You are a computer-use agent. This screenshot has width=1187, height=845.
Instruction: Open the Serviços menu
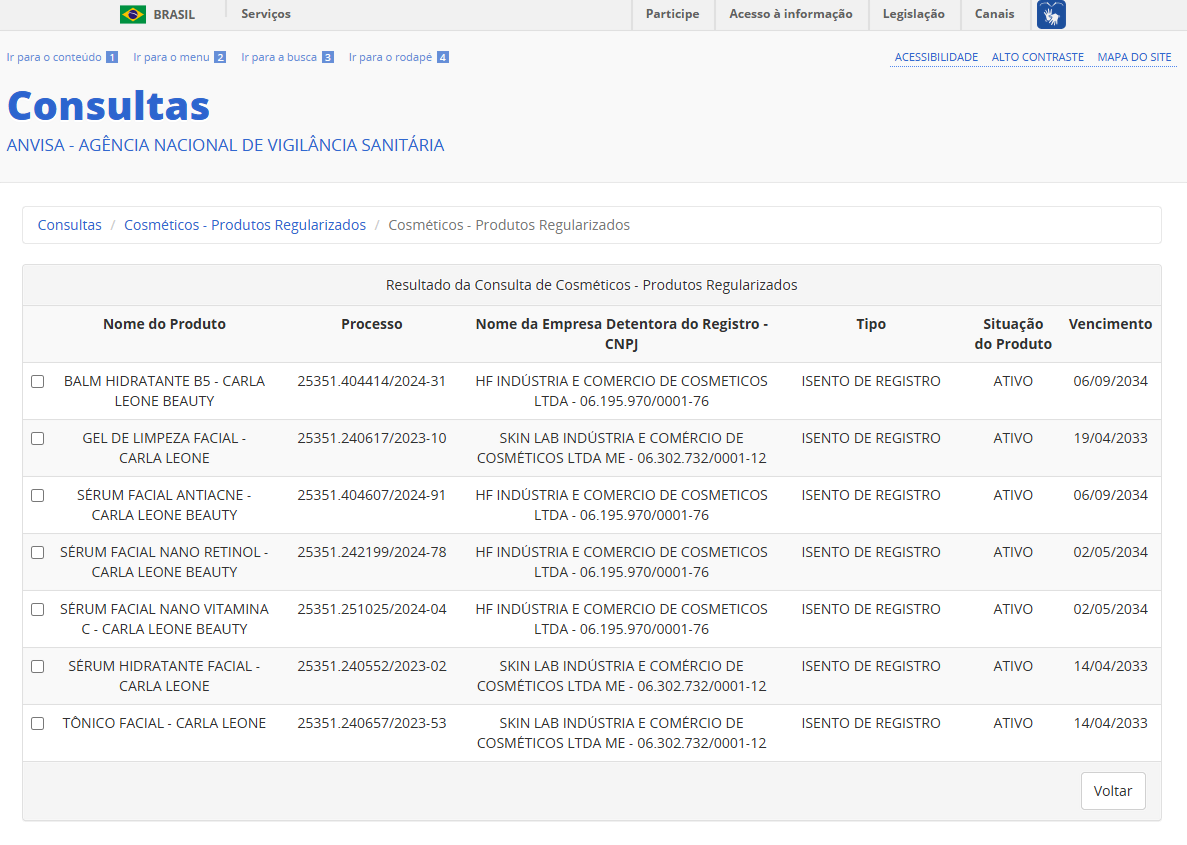pos(266,14)
